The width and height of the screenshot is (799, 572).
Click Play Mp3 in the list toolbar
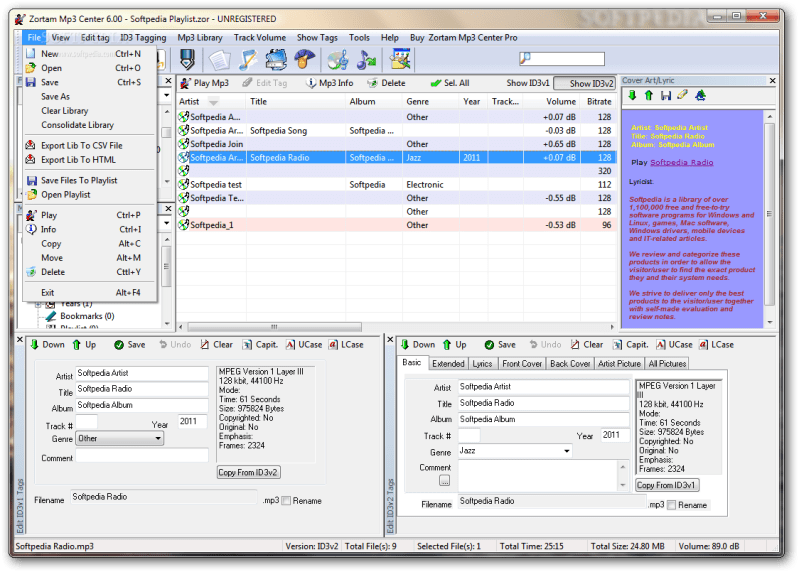click(205, 83)
